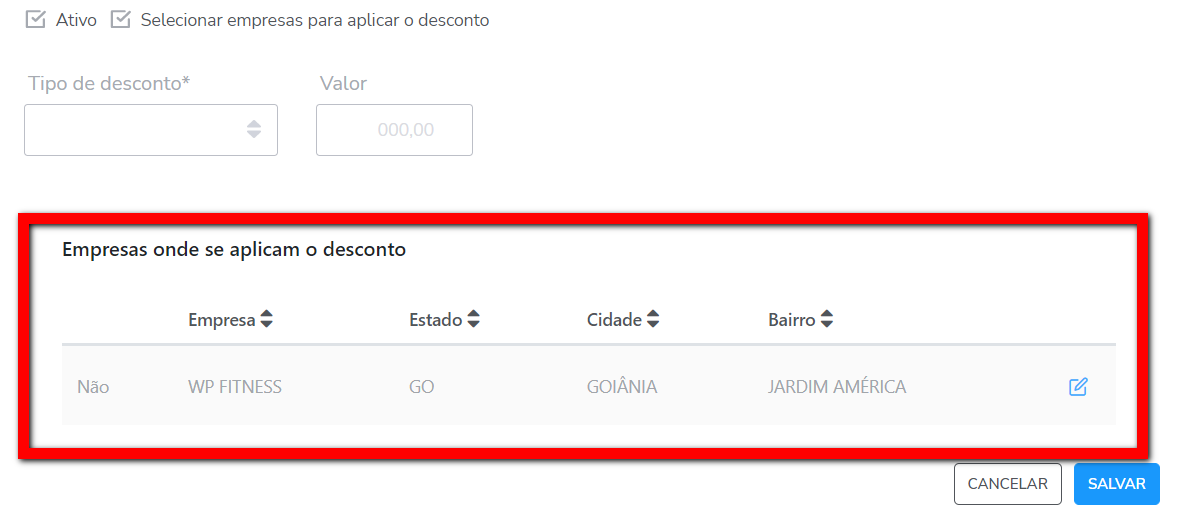Image resolution: width=1179 pixels, height=508 pixels.
Task: Click the Valor input field
Action: (394, 130)
